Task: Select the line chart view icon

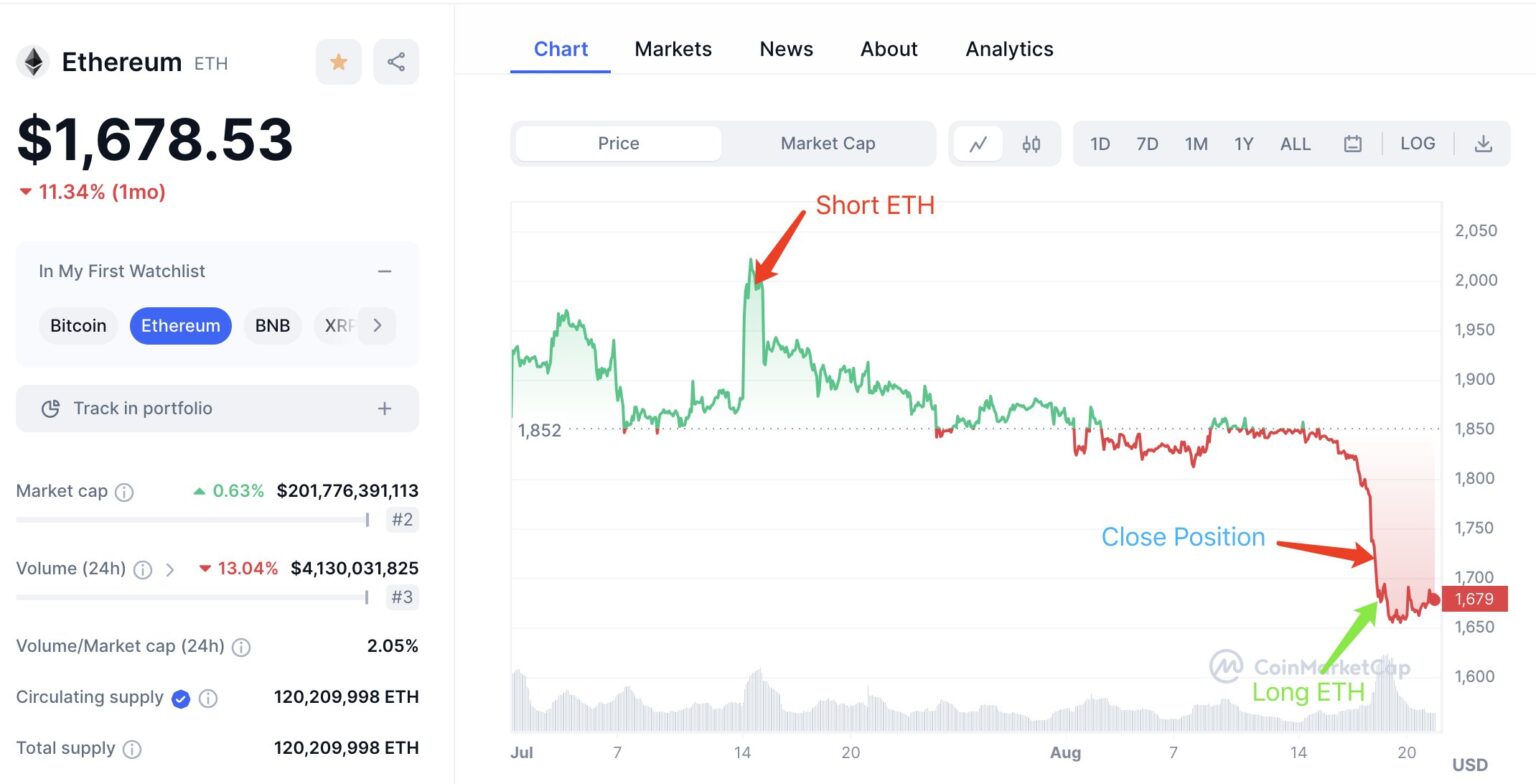Action: [979, 144]
